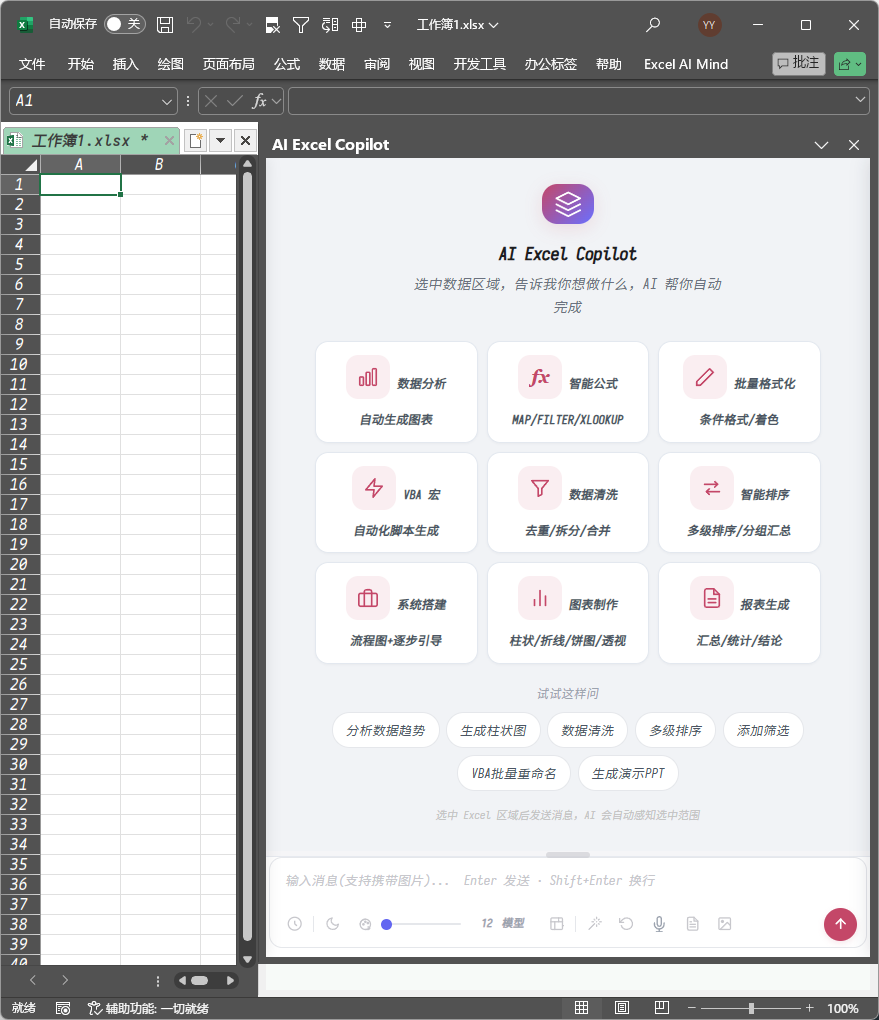Click the wrap text icon in quick access toolbar
The width and height of the screenshot is (879, 1020).
pos(330,25)
